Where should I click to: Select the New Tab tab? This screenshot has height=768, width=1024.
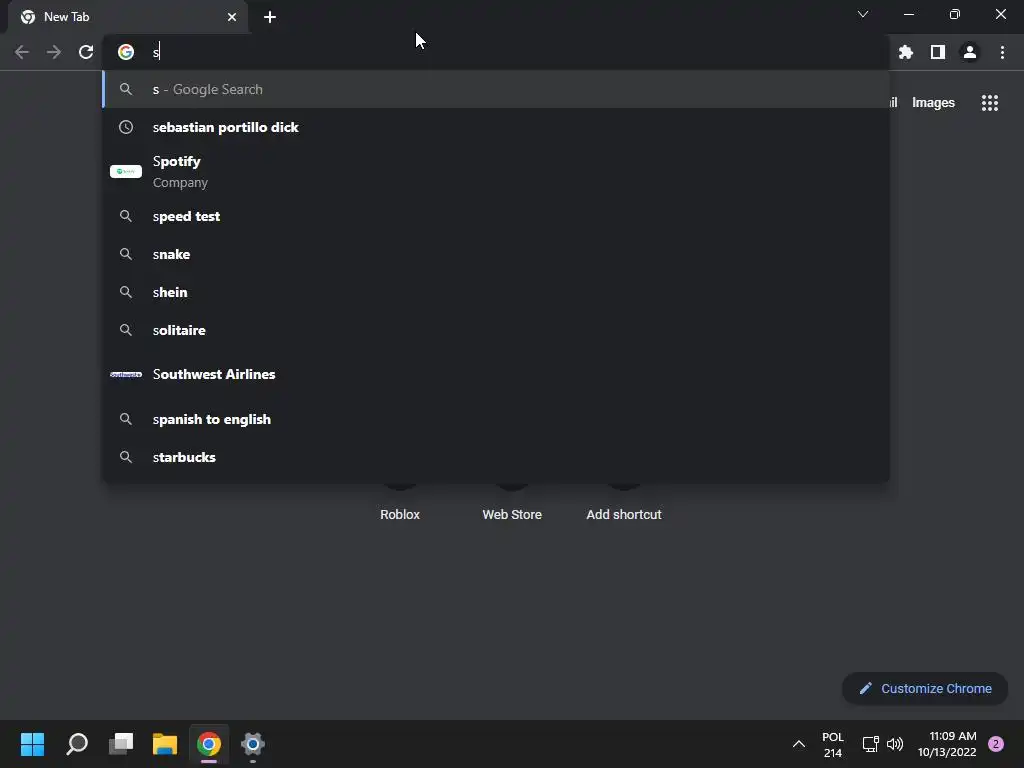coord(128,17)
